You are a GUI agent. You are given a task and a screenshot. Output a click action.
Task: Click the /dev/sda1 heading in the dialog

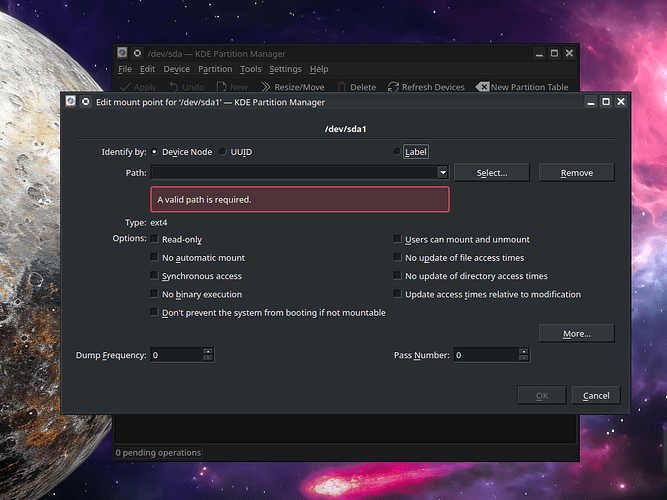click(345, 129)
